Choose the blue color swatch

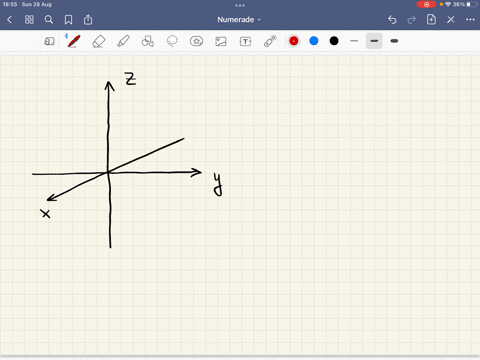click(314, 41)
